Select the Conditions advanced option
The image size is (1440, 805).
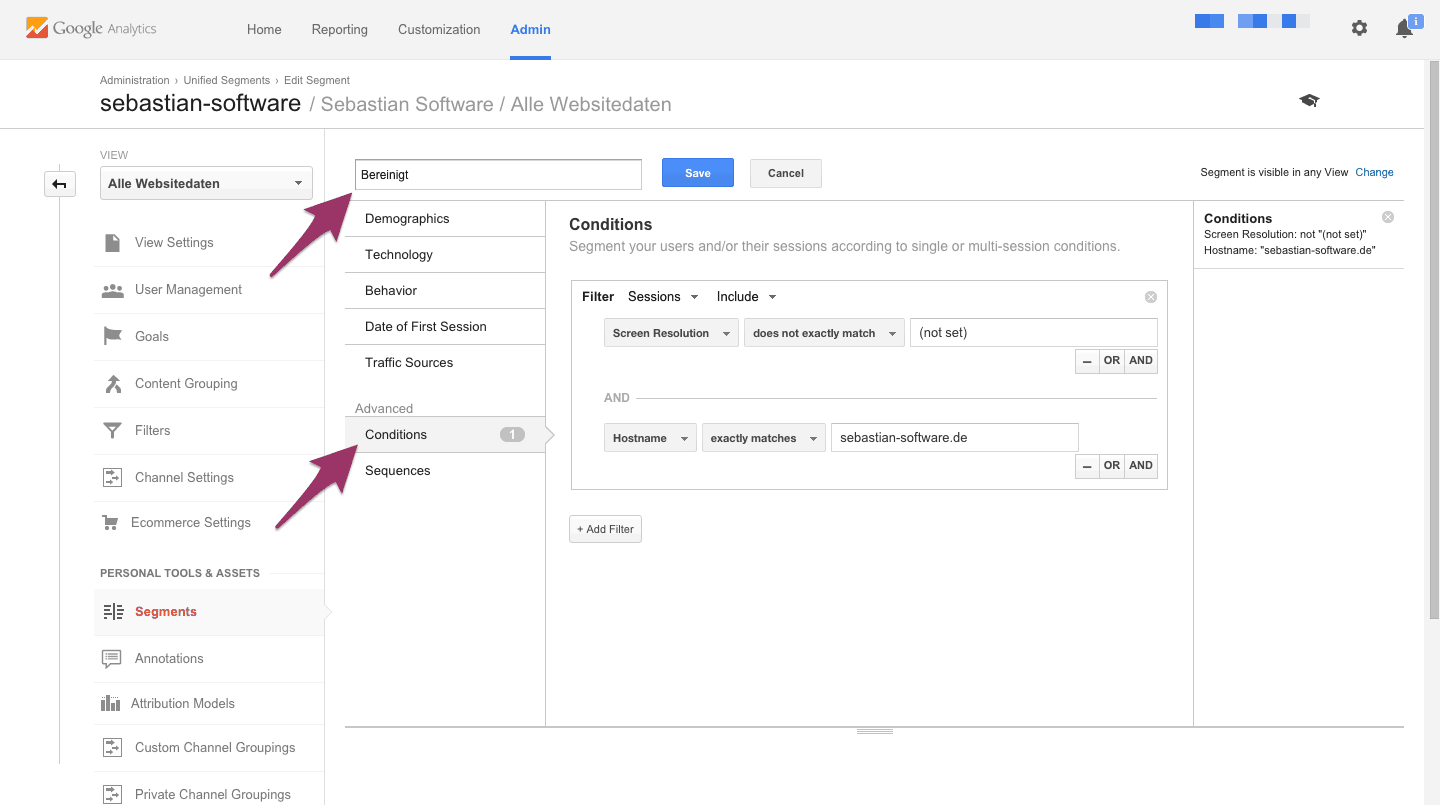[445, 435]
